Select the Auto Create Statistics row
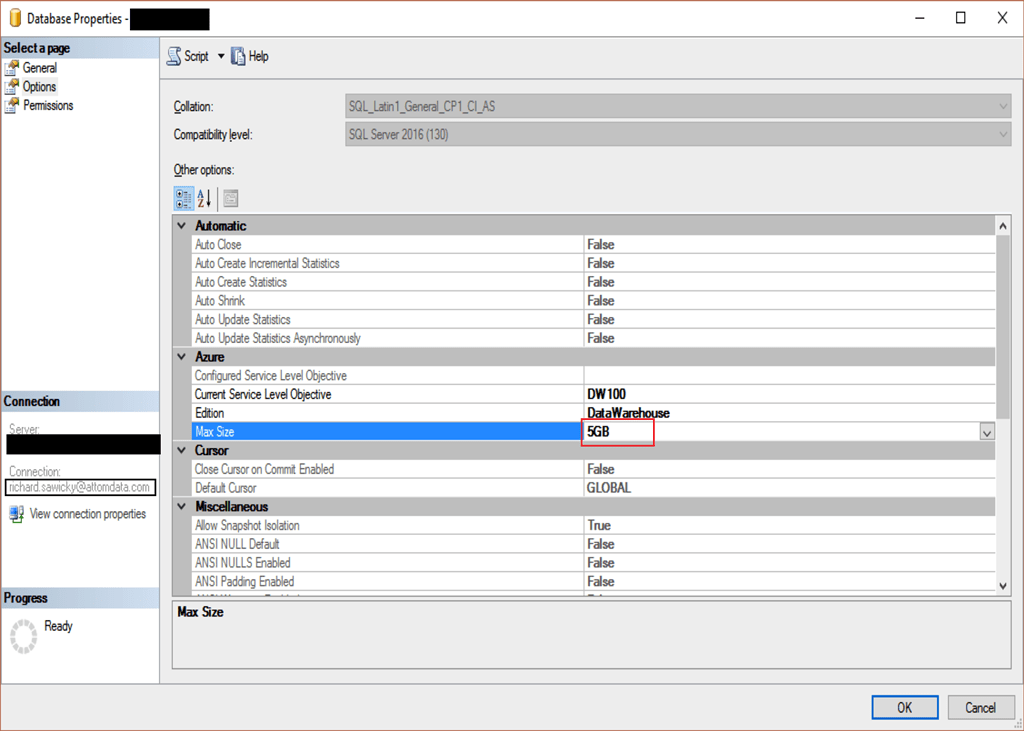Image resolution: width=1024 pixels, height=731 pixels. pos(593,282)
